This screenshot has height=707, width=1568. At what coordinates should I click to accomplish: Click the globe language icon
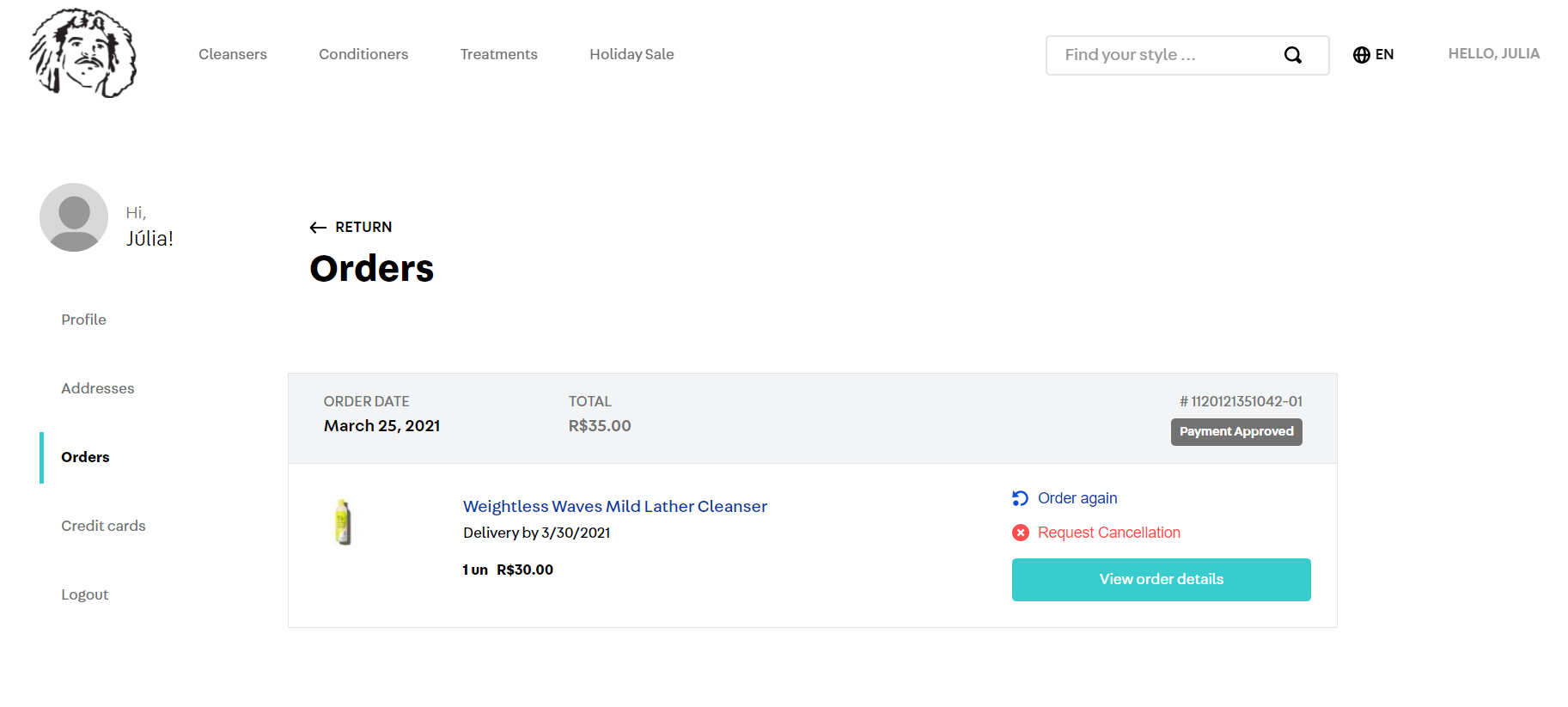click(x=1361, y=55)
